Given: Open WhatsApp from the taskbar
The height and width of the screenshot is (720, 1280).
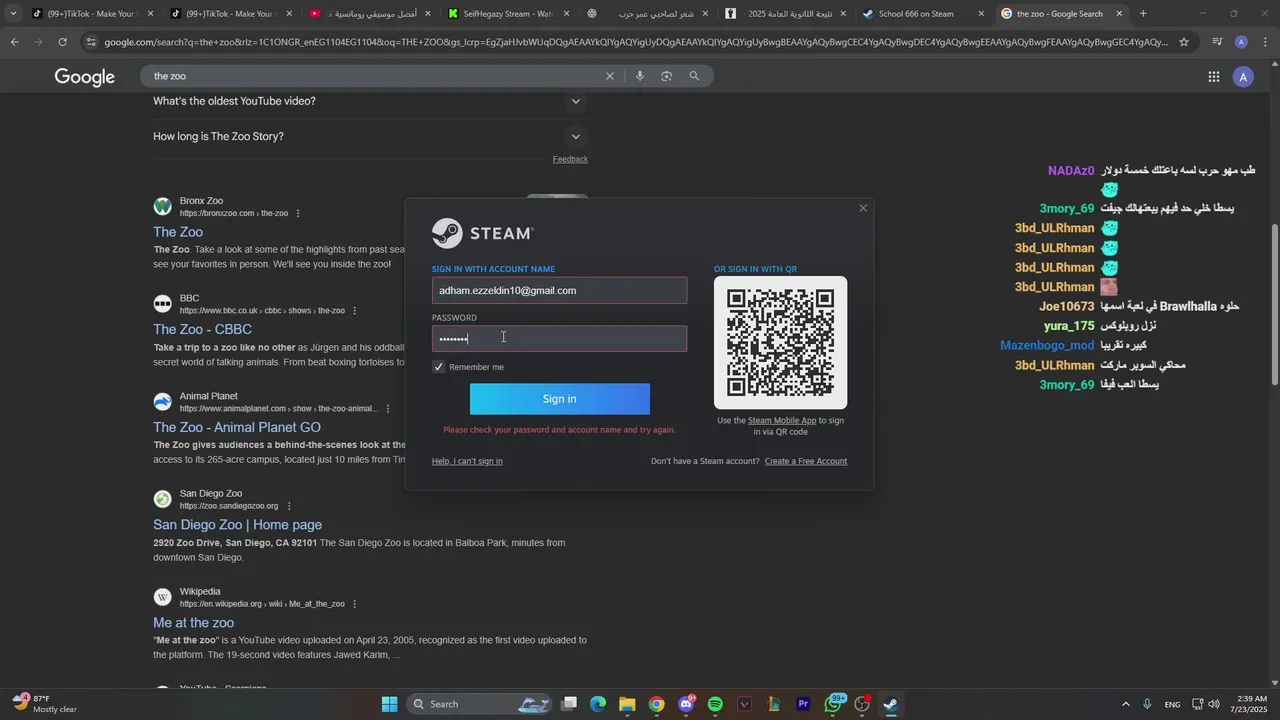Looking at the screenshot, I should tap(833, 704).
